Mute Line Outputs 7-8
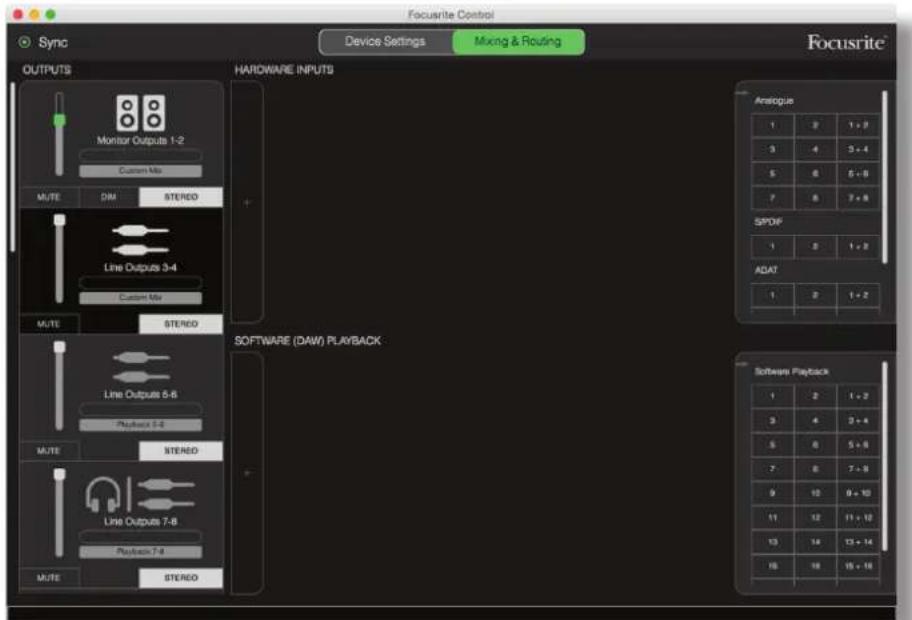The height and width of the screenshot is (620, 912). (49, 578)
